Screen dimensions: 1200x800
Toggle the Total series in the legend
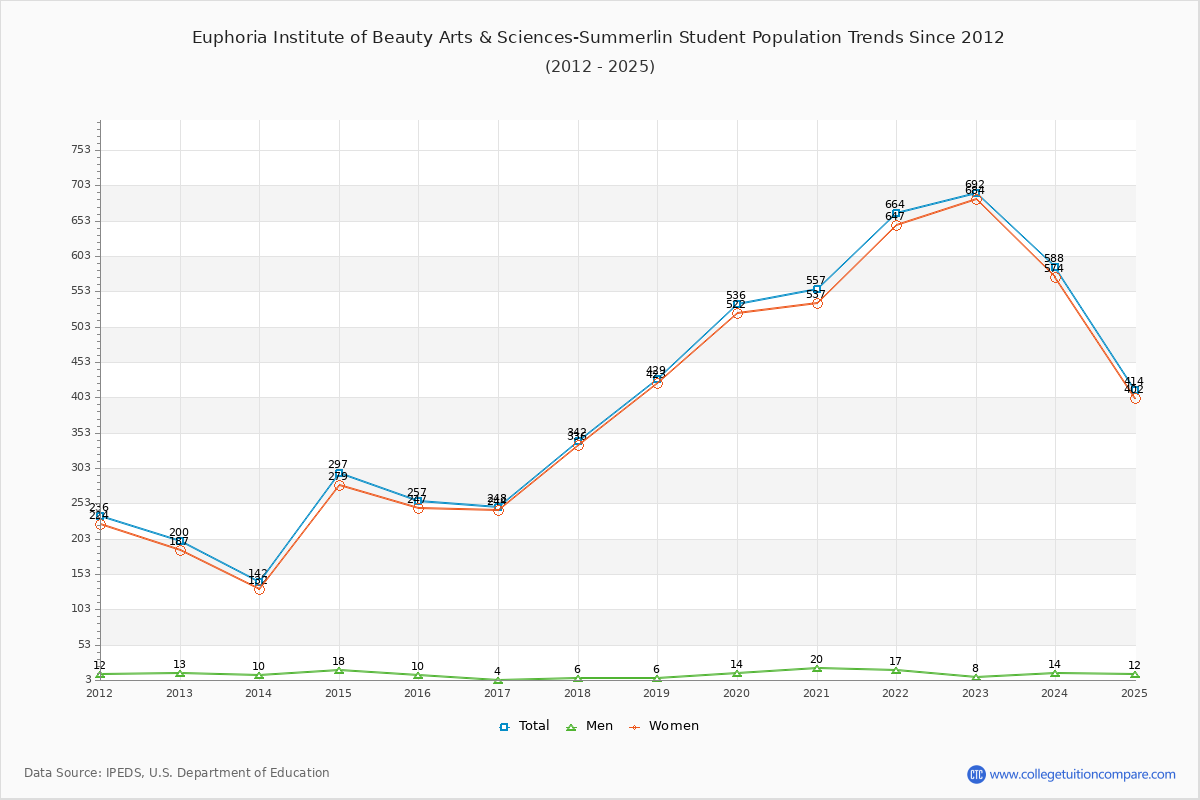[x=524, y=726]
